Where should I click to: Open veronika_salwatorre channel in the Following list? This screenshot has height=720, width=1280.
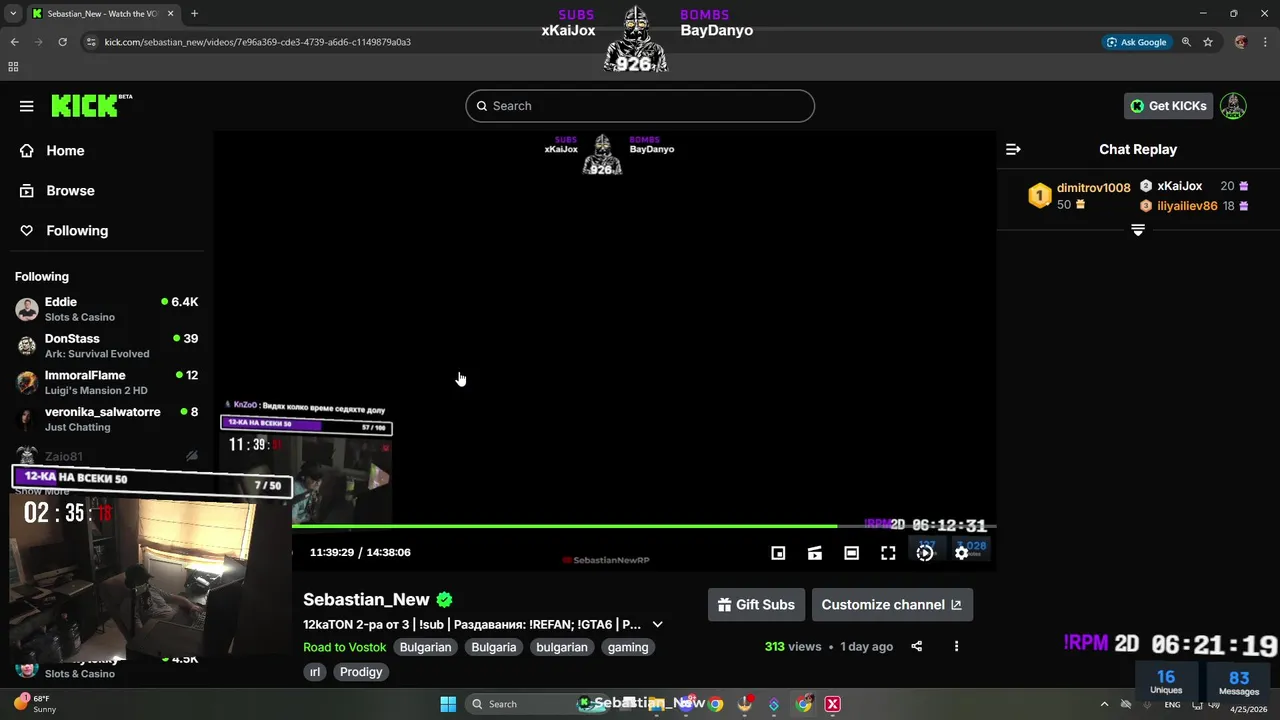click(106, 419)
